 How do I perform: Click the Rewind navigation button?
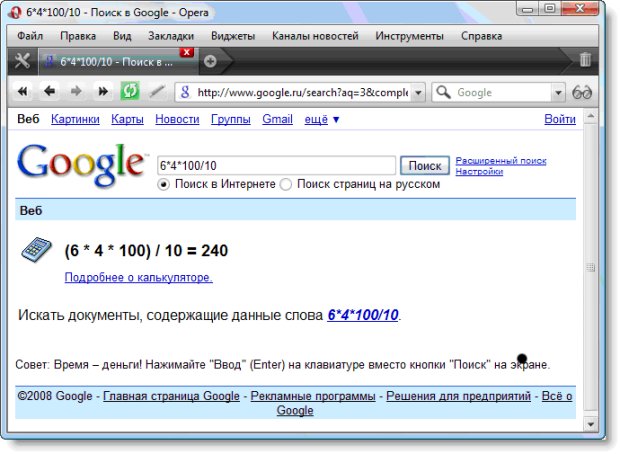pos(23,92)
